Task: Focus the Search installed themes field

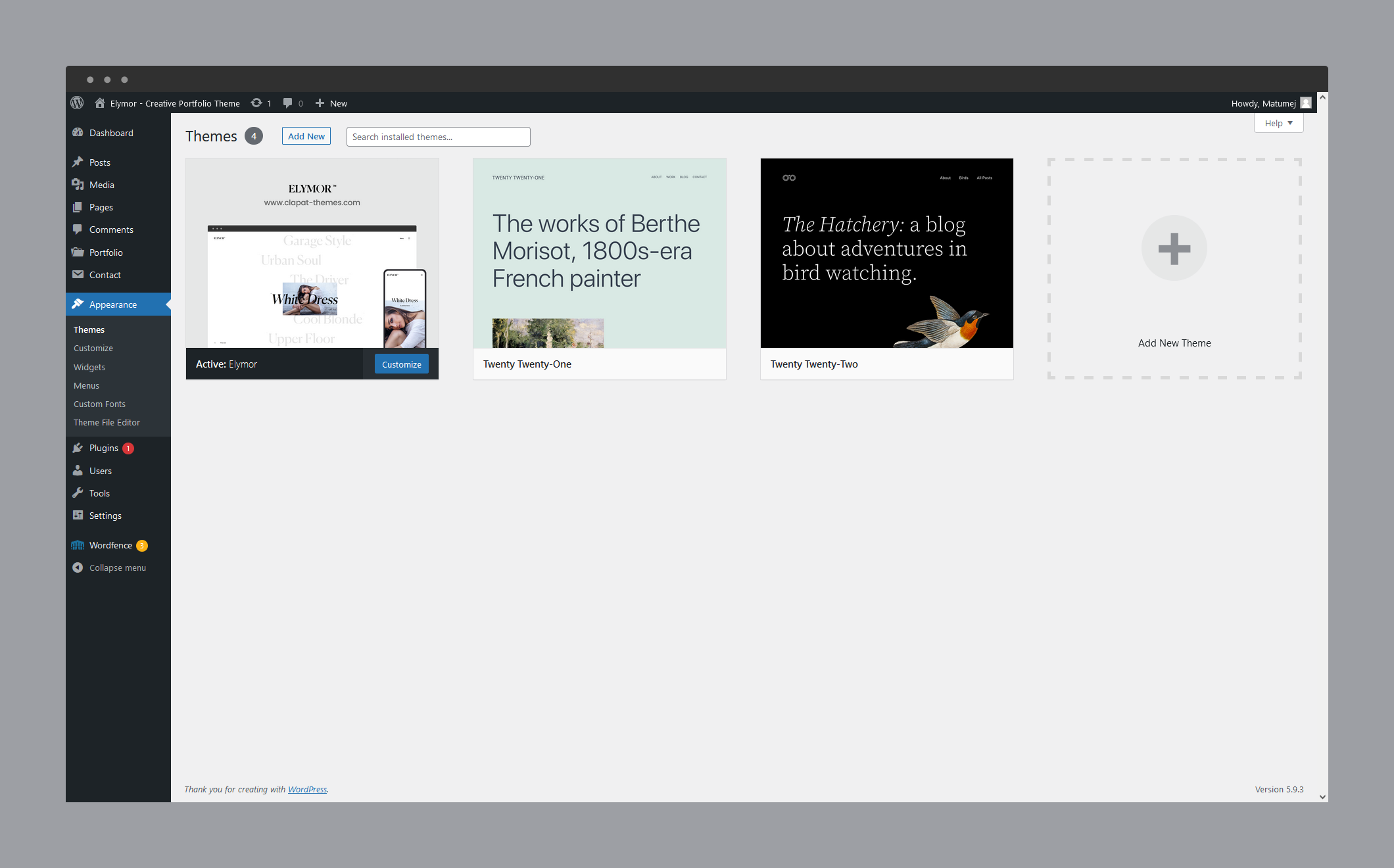Action: pyautogui.click(x=439, y=136)
